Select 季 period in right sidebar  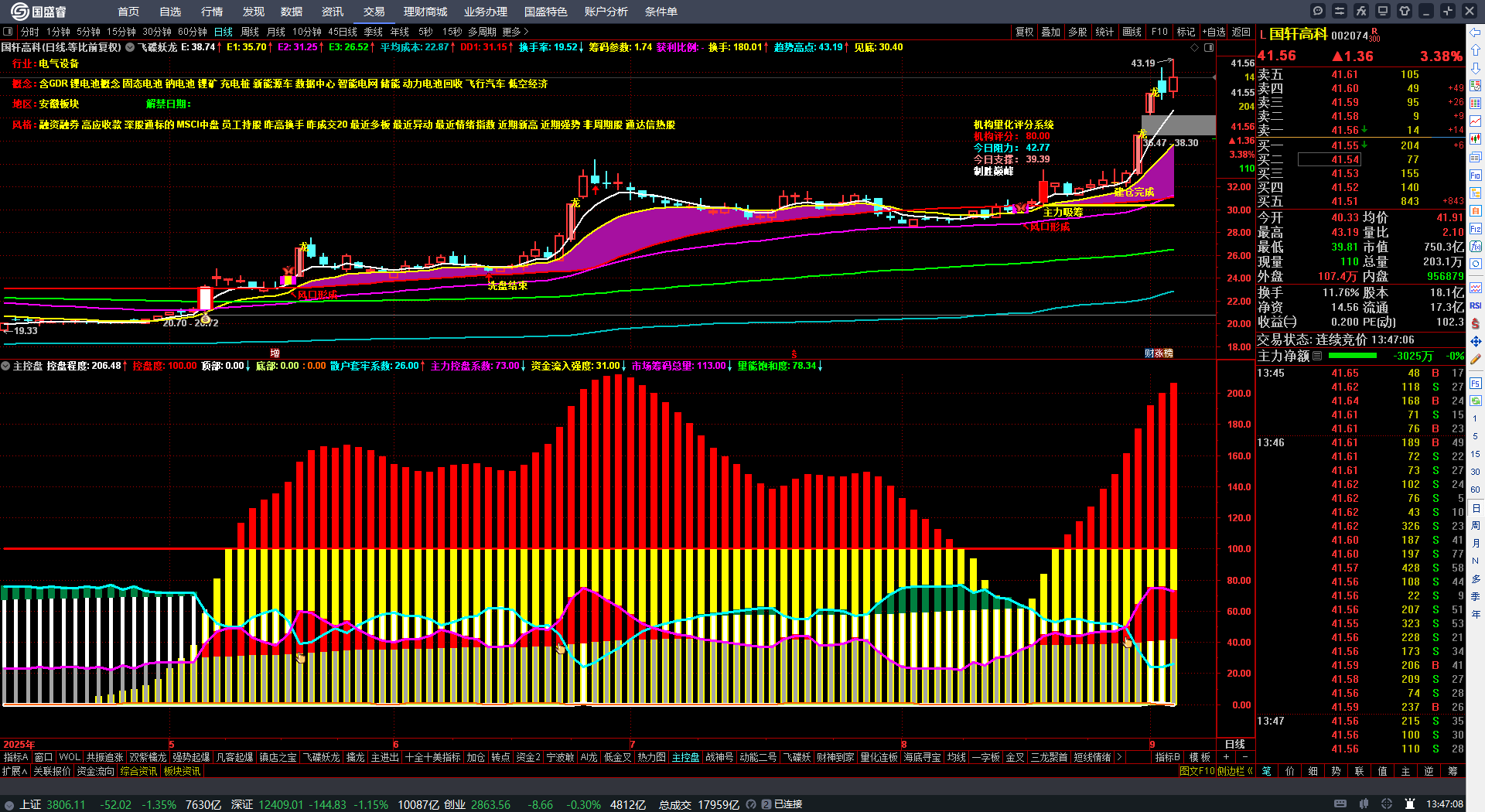[1476, 596]
